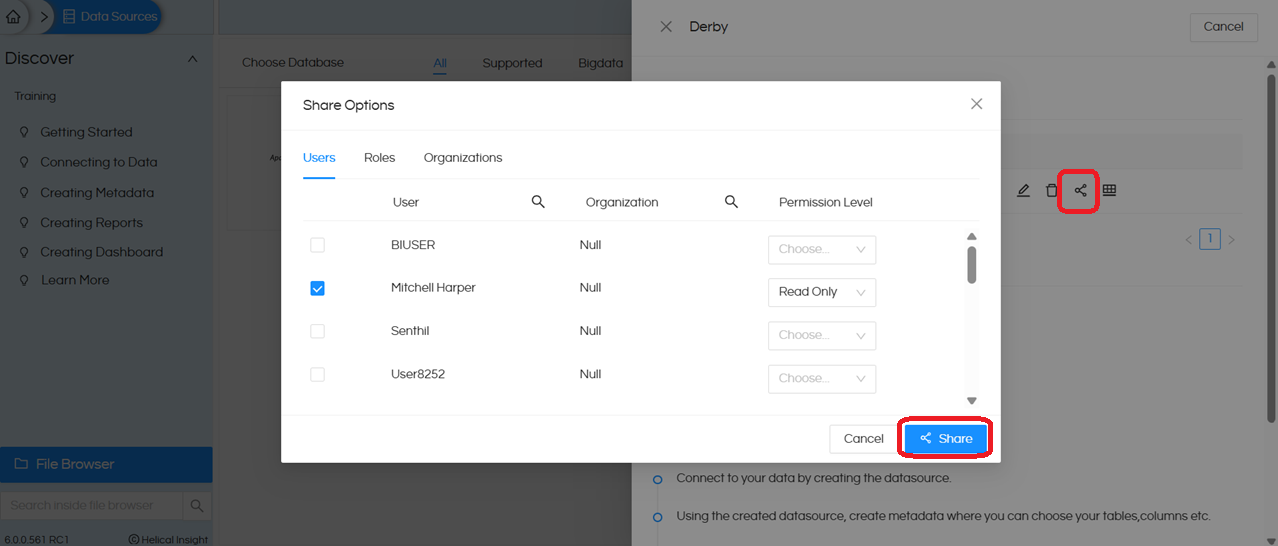Screen dimensions: 1278x546
Task: Click the table grid icon
Action: click(1109, 190)
